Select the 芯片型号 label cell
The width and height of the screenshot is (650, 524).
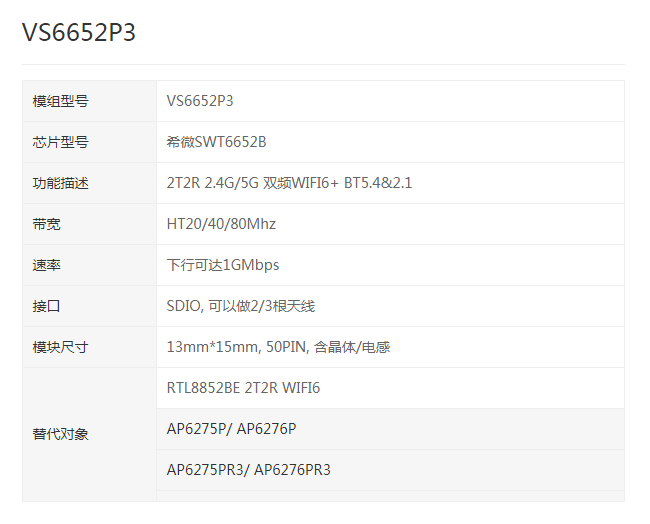point(61,142)
